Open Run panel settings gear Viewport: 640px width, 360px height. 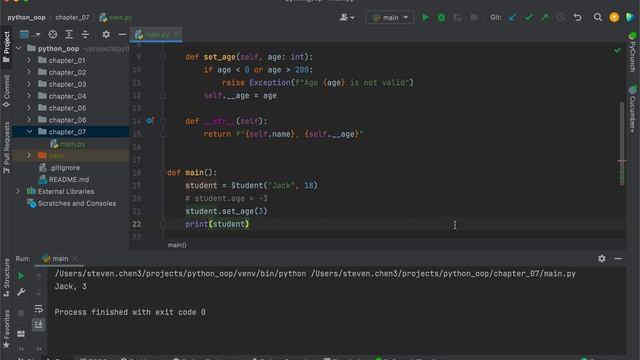pos(602,259)
